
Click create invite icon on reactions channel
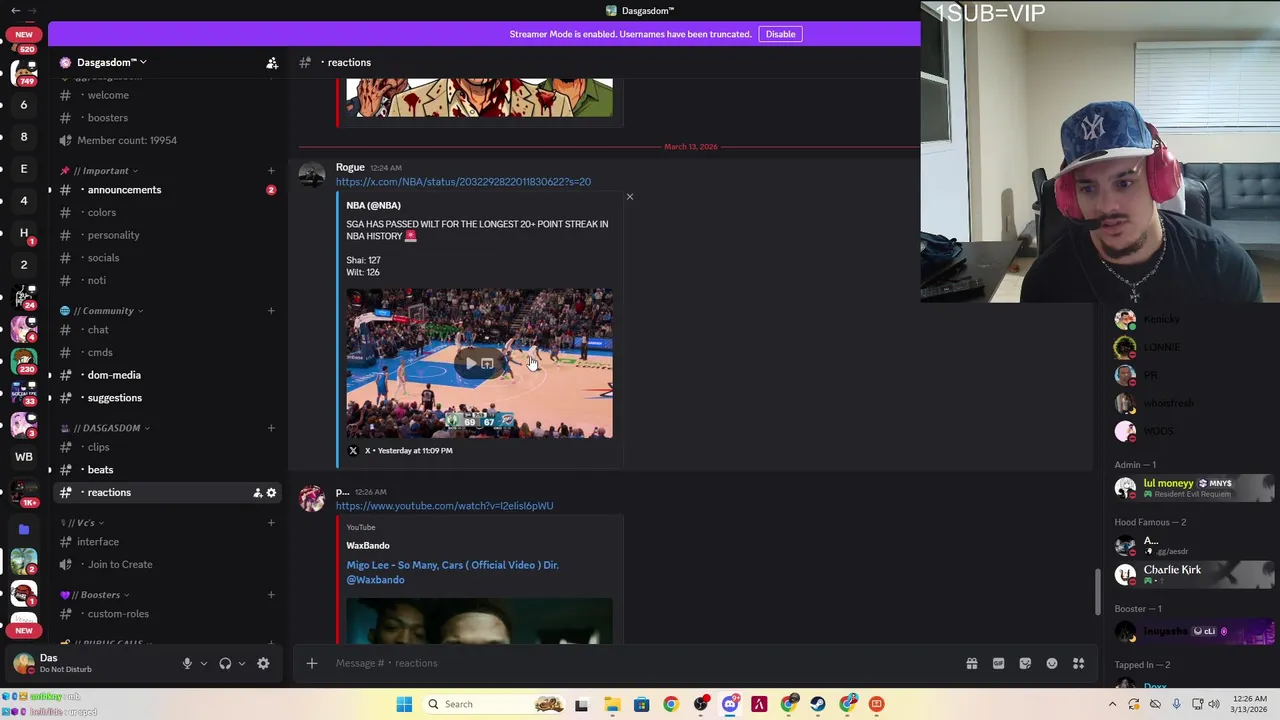click(x=257, y=492)
